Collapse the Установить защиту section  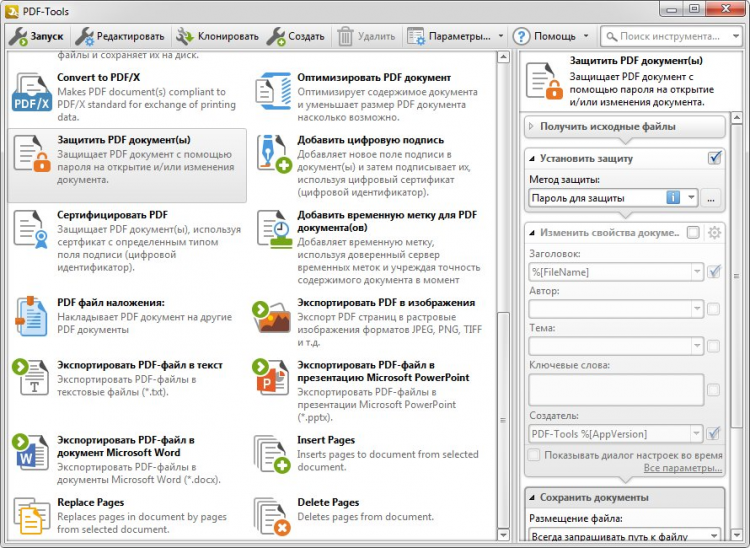(x=531, y=159)
